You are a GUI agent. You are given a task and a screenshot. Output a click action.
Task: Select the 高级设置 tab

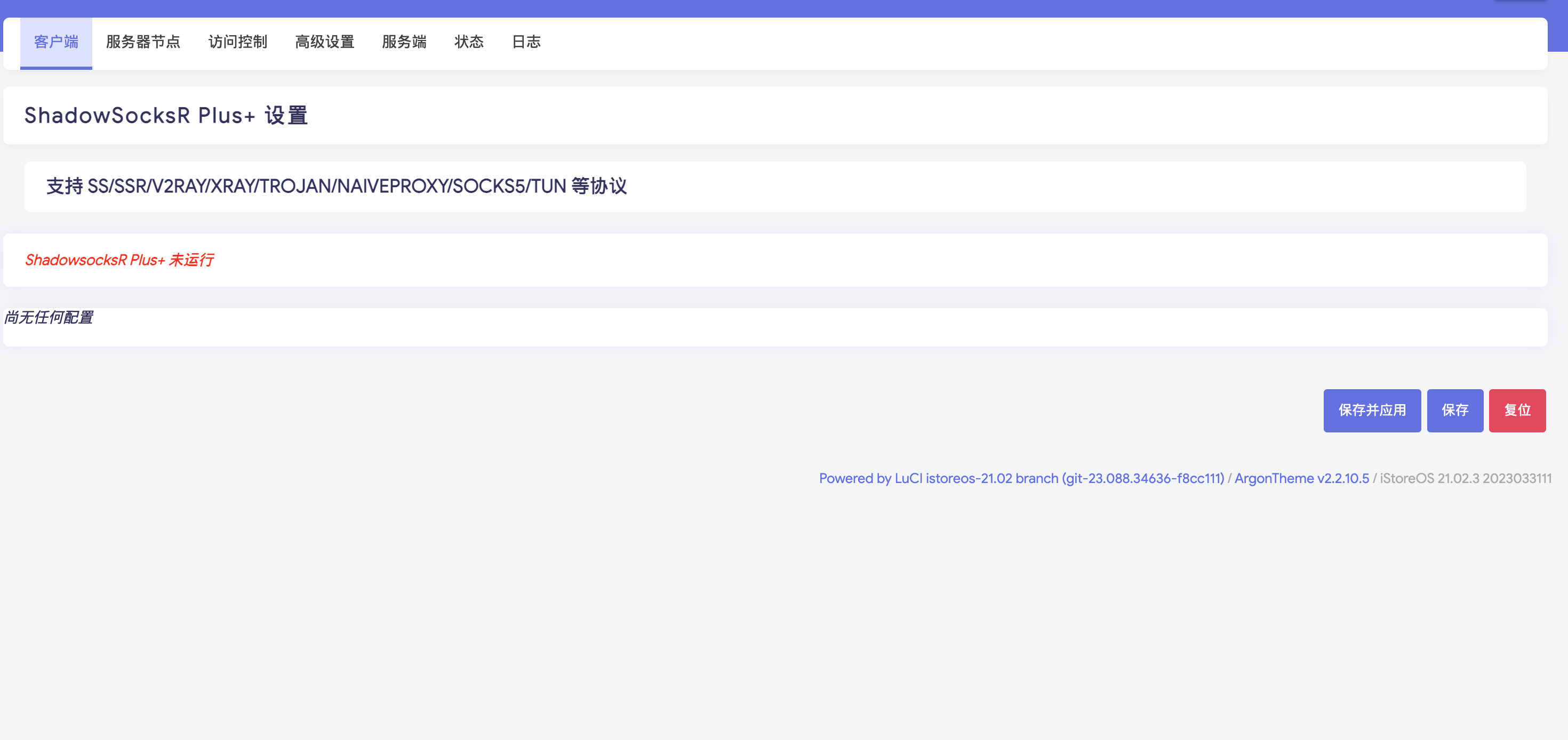click(324, 42)
